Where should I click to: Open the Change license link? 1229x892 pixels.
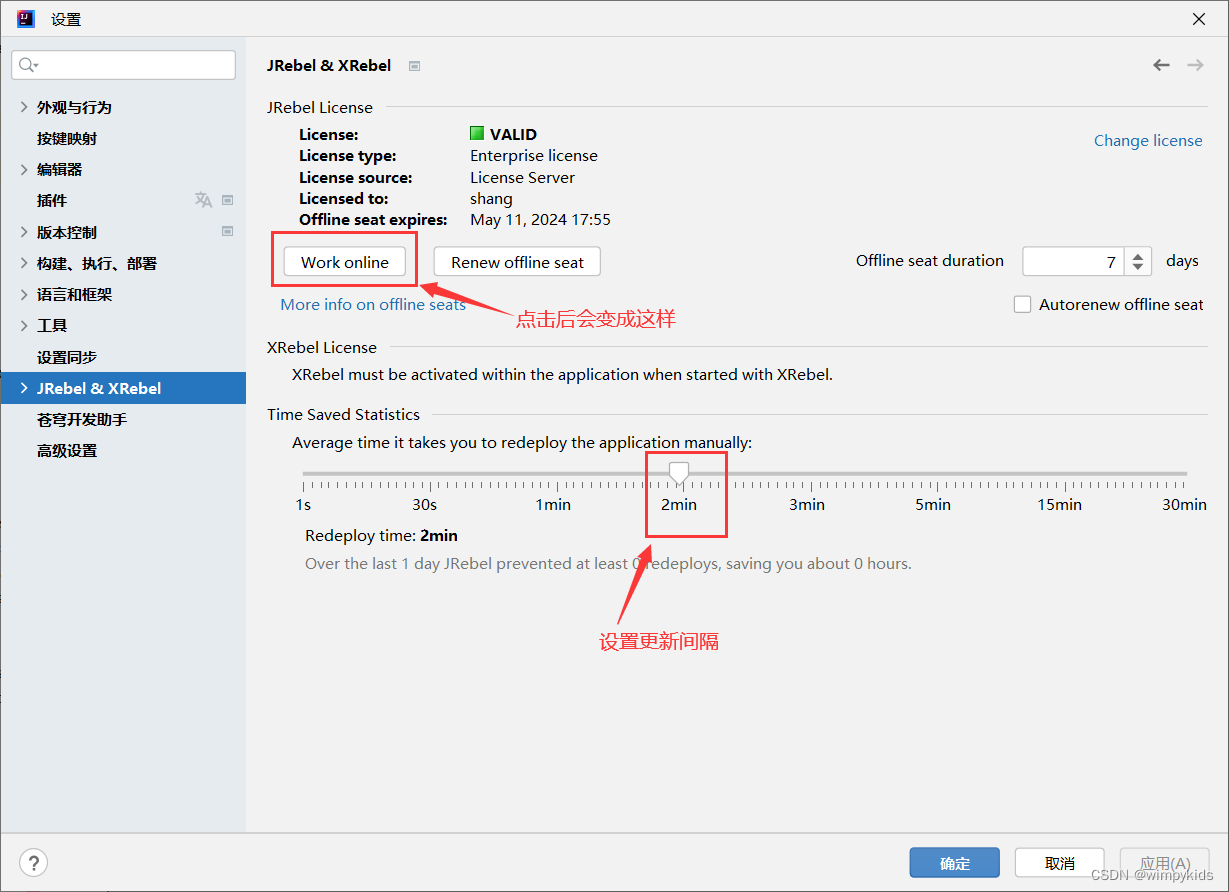(x=1148, y=140)
